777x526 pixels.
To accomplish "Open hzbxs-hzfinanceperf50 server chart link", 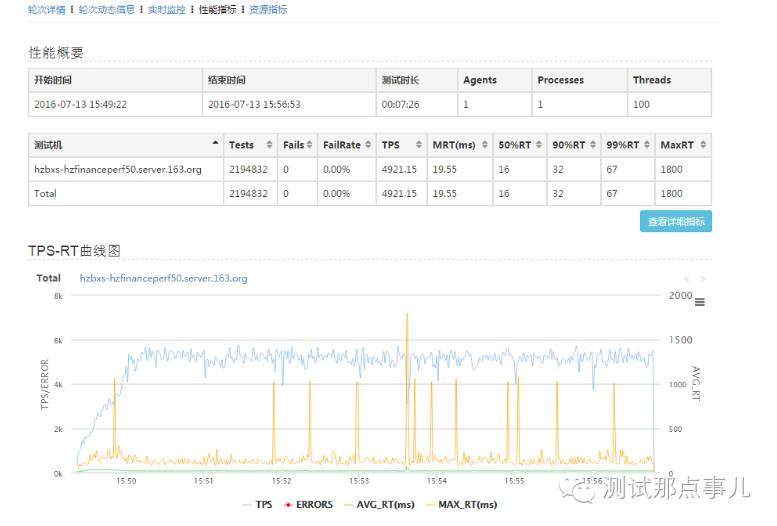I will pyautogui.click(x=164, y=278).
